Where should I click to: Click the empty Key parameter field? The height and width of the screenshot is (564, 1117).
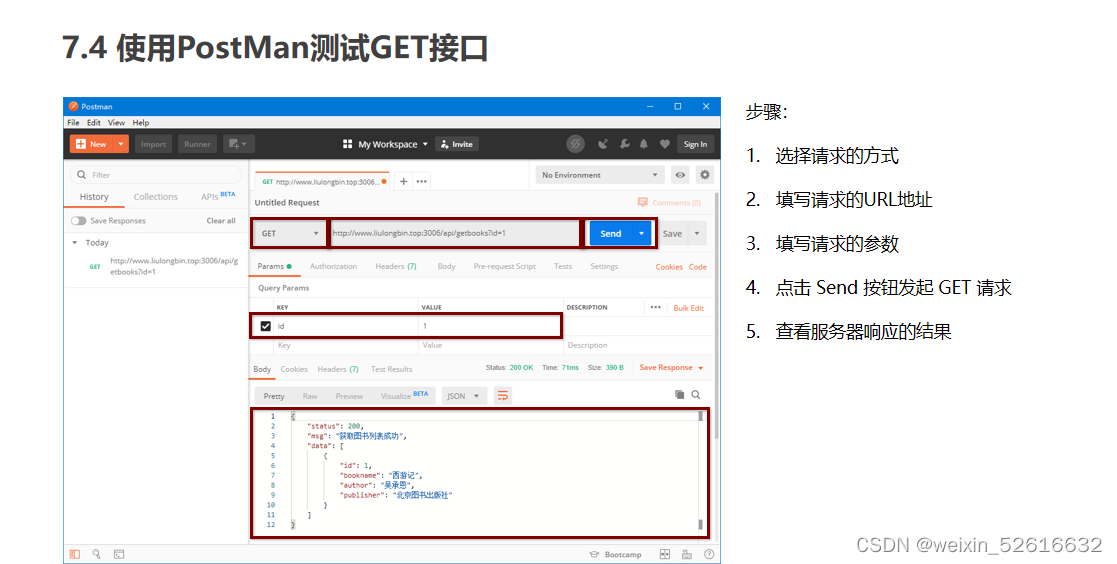tap(346, 345)
